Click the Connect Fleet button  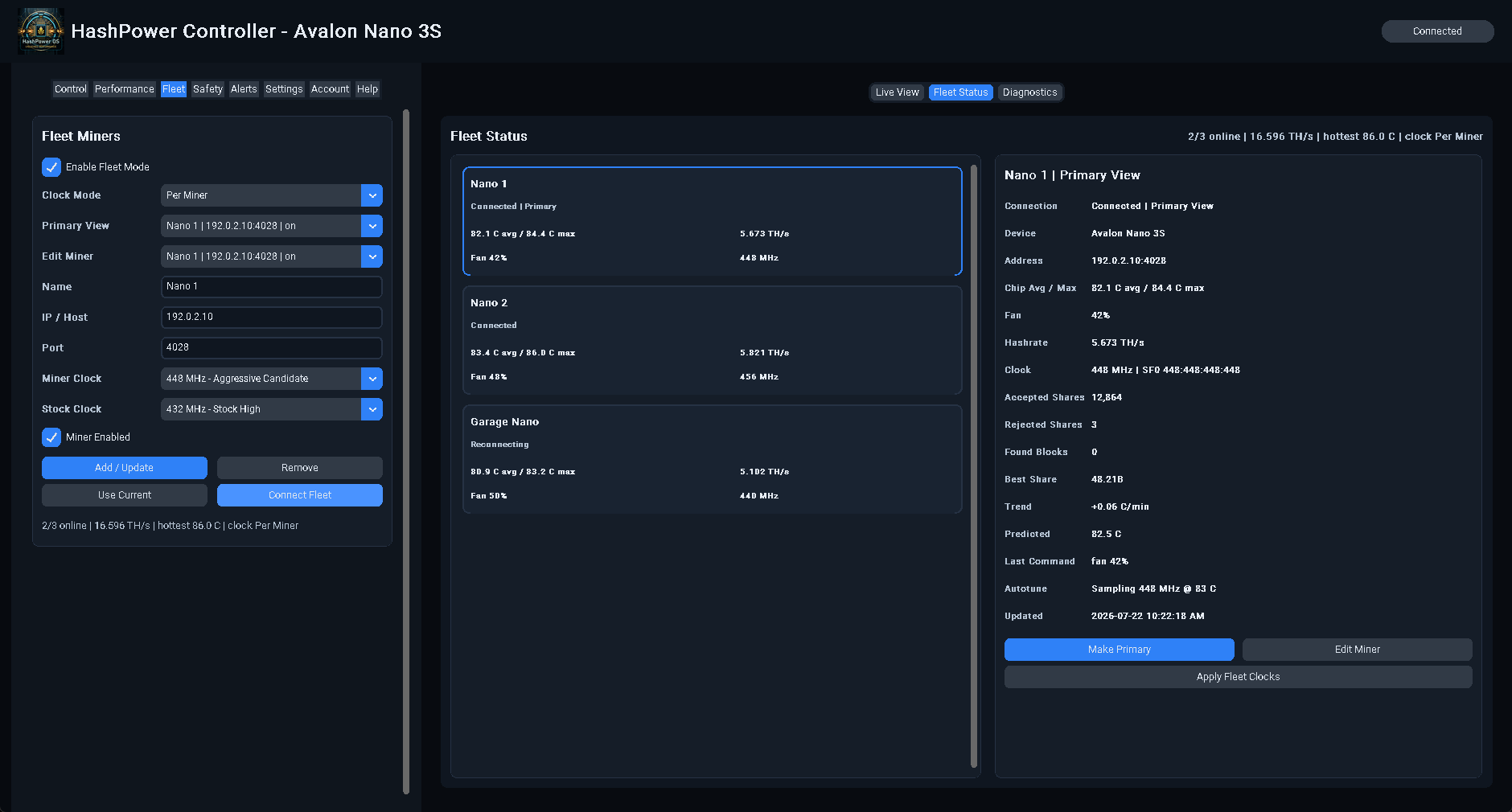pos(300,495)
